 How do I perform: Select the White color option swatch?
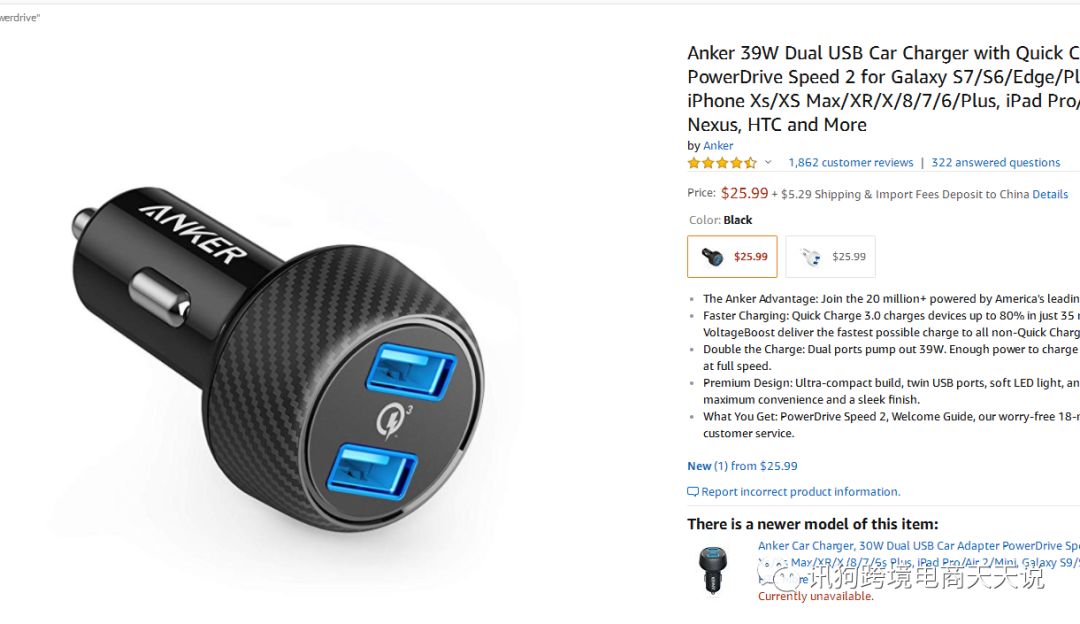(x=831, y=257)
